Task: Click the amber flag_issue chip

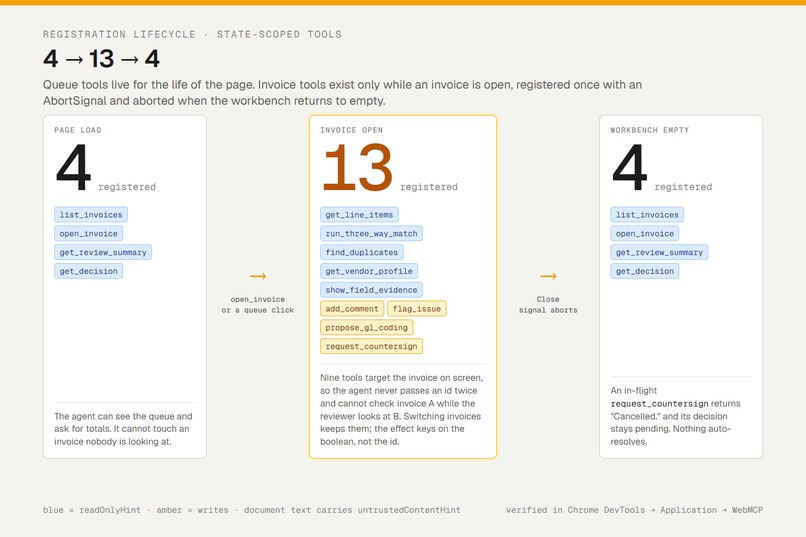Action: click(417, 309)
